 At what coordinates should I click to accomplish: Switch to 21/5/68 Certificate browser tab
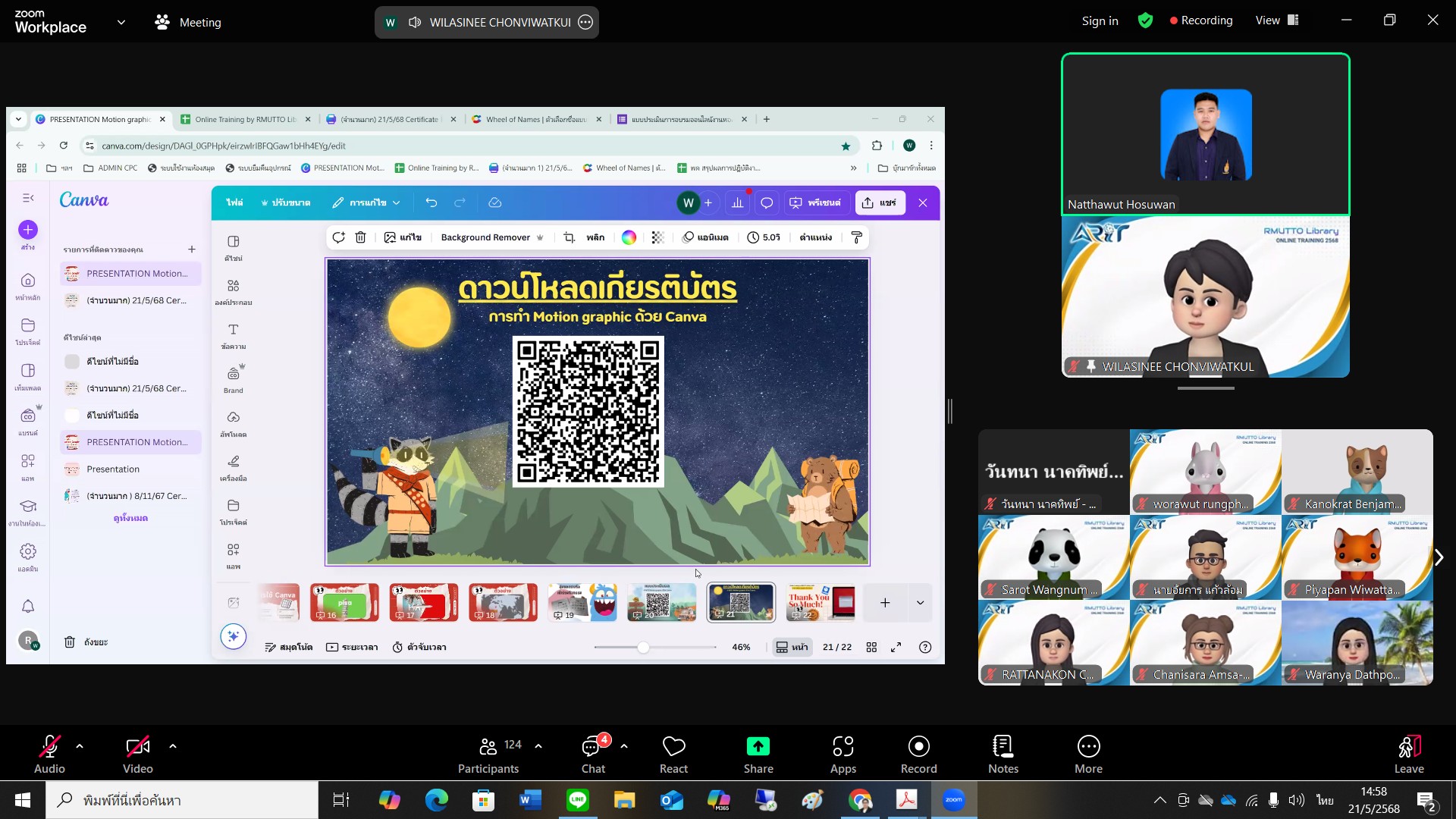click(x=390, y=119)
